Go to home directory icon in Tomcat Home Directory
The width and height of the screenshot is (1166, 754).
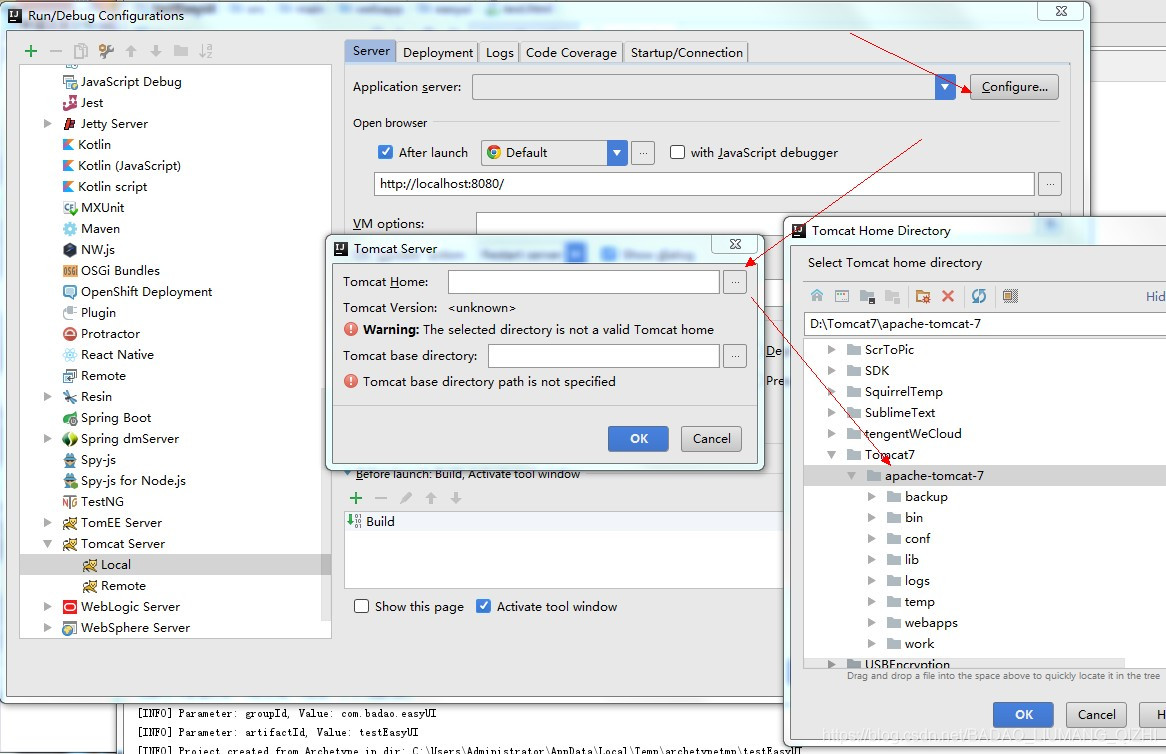(816, 295)
